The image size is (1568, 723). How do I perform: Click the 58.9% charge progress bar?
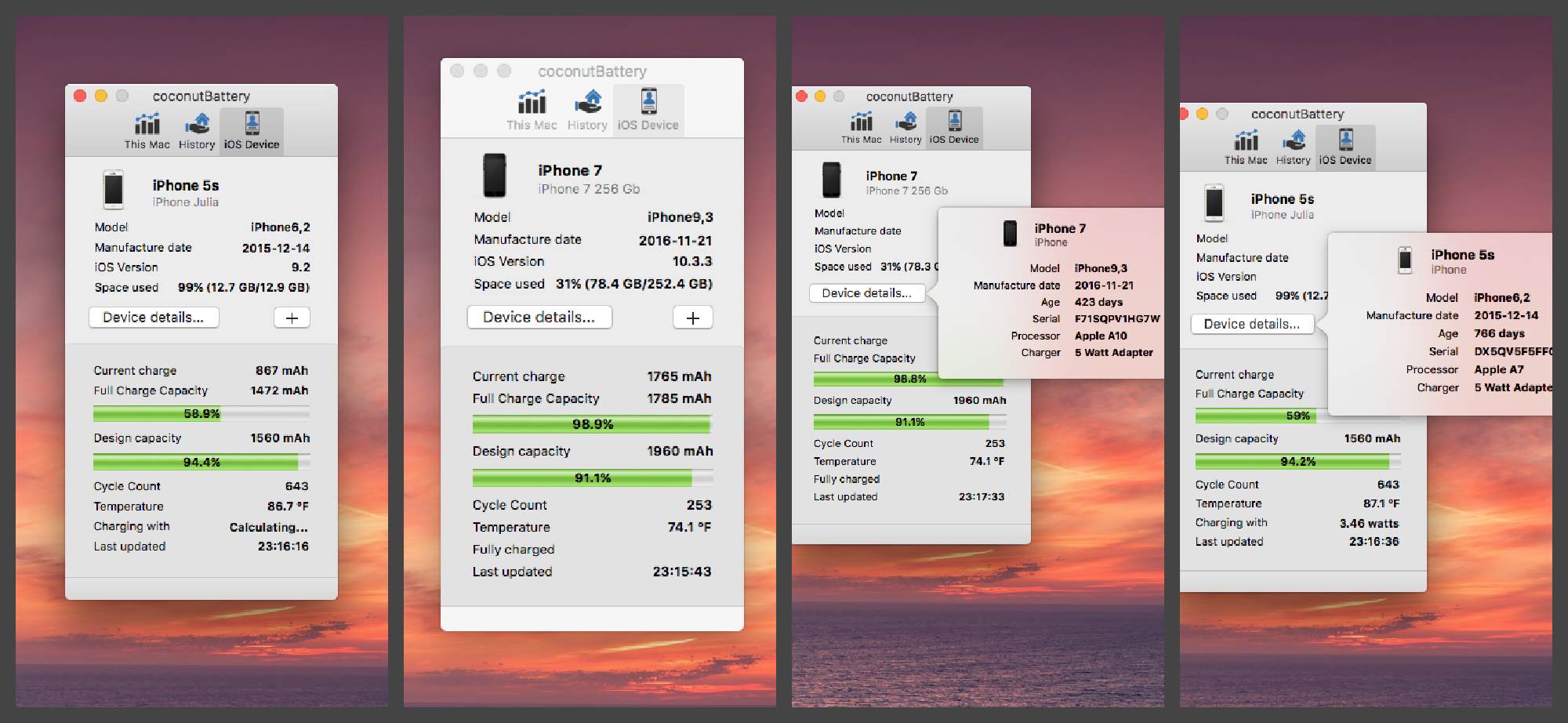click(x=201, y=414)
